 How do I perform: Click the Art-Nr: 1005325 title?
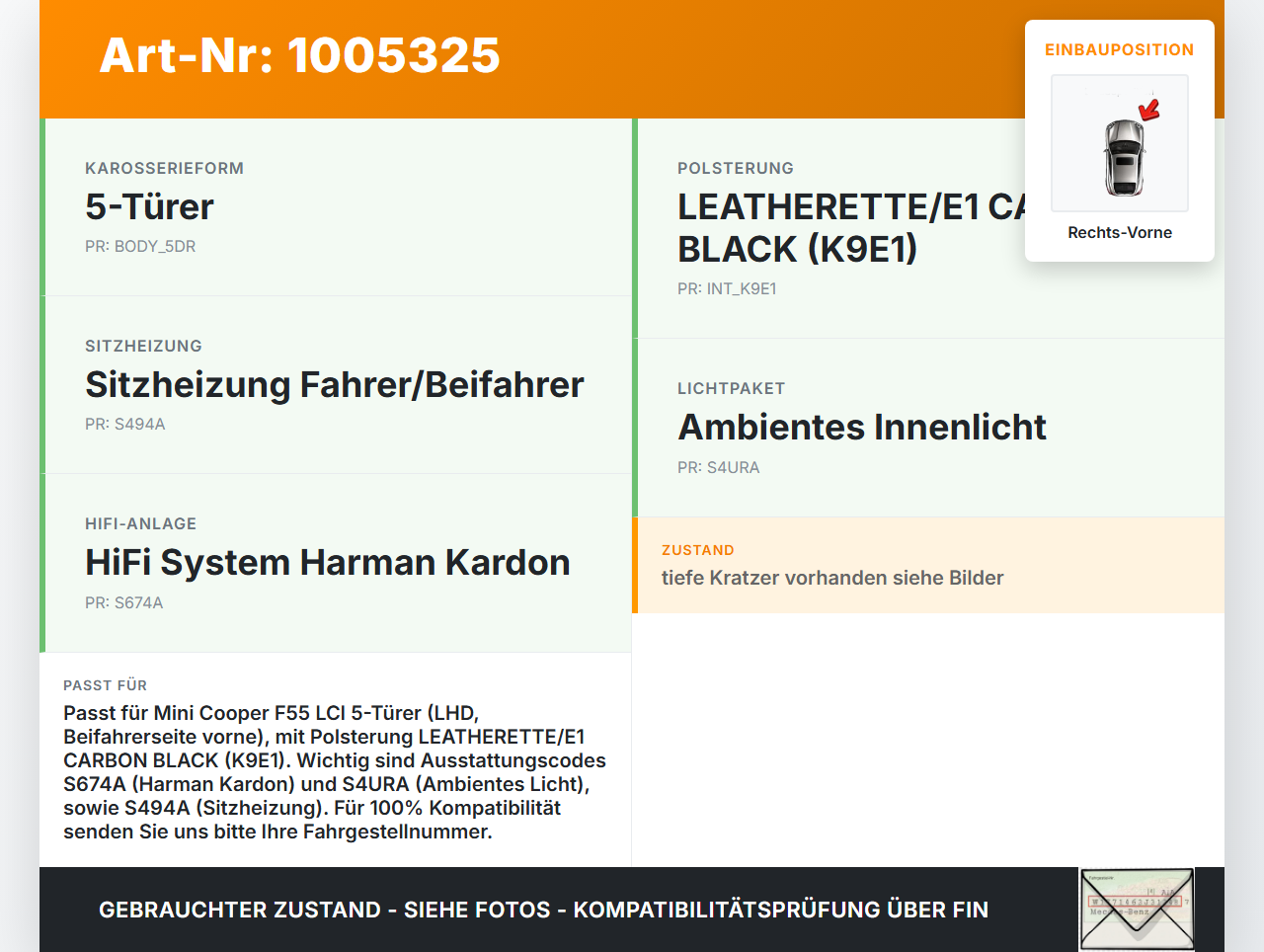[299, 56]
